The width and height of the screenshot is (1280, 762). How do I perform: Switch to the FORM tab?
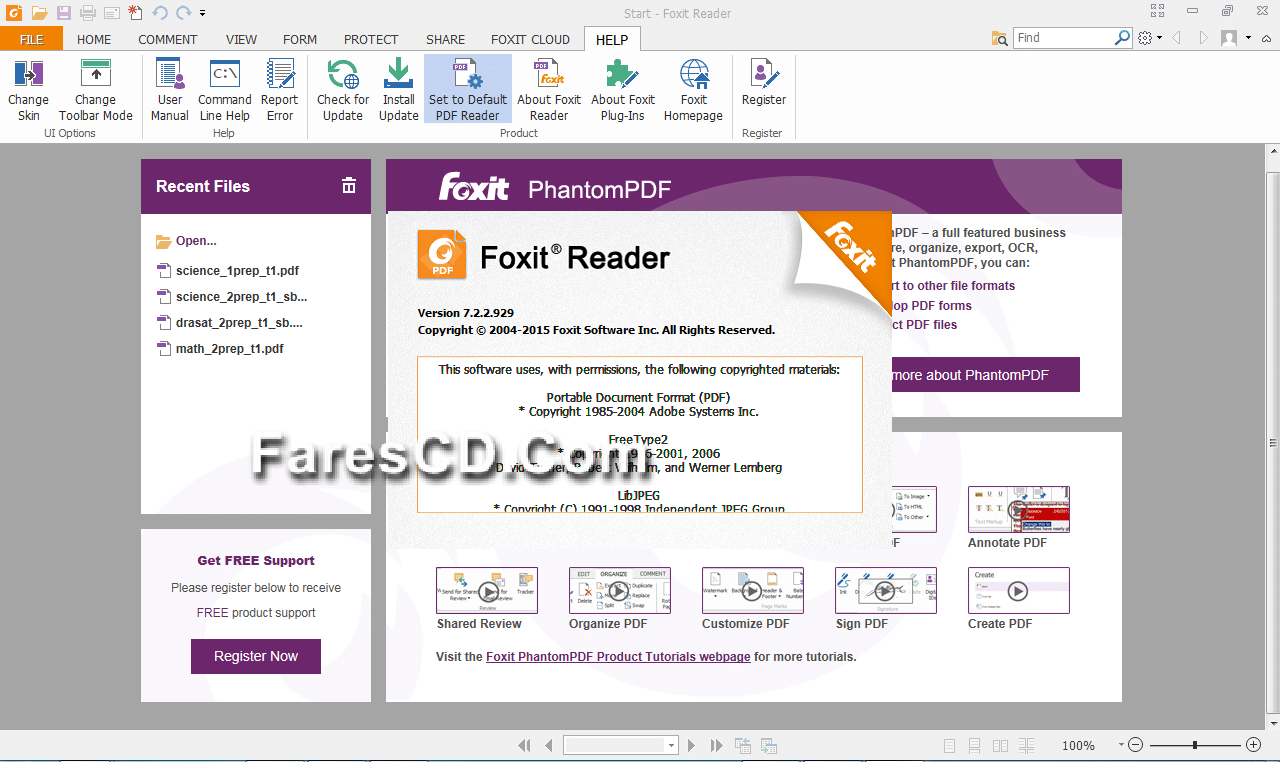click(x=300, y=39)
